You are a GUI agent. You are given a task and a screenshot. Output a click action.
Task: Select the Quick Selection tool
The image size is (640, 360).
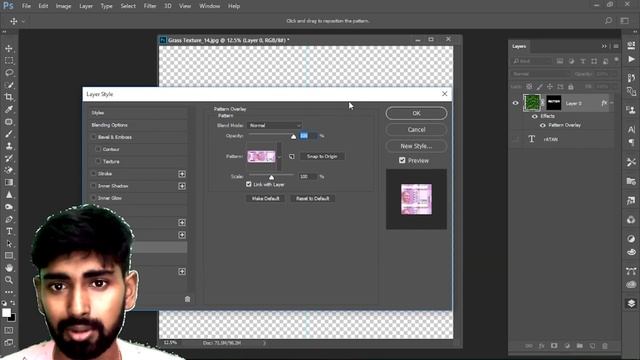(x=9, y=85)
